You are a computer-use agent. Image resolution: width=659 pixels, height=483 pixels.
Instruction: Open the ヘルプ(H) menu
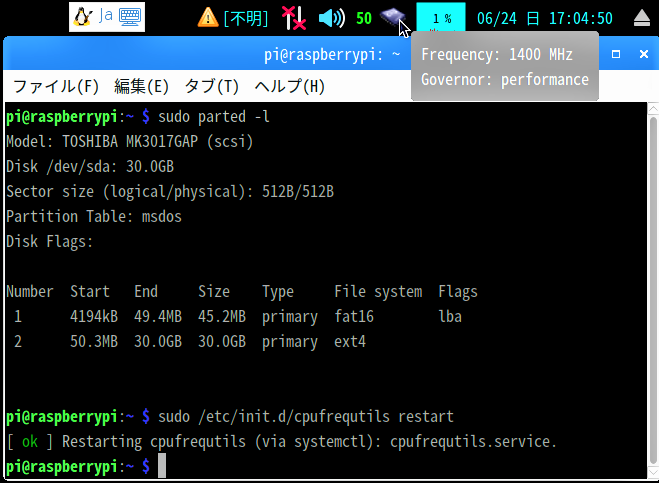coord(290,87)
